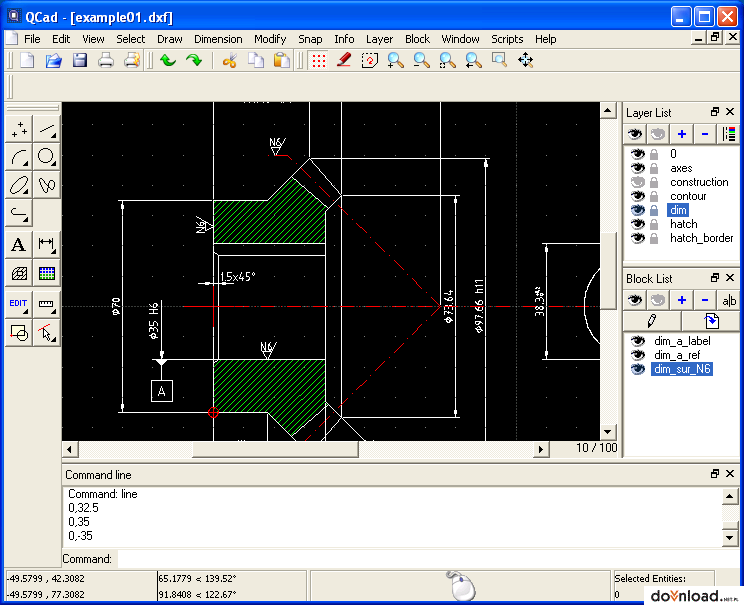Viewport: 744px width, 605px height.
Task: Click Zoom In magnifier icon
Action: pyautogui.click(x=396, y=60)
